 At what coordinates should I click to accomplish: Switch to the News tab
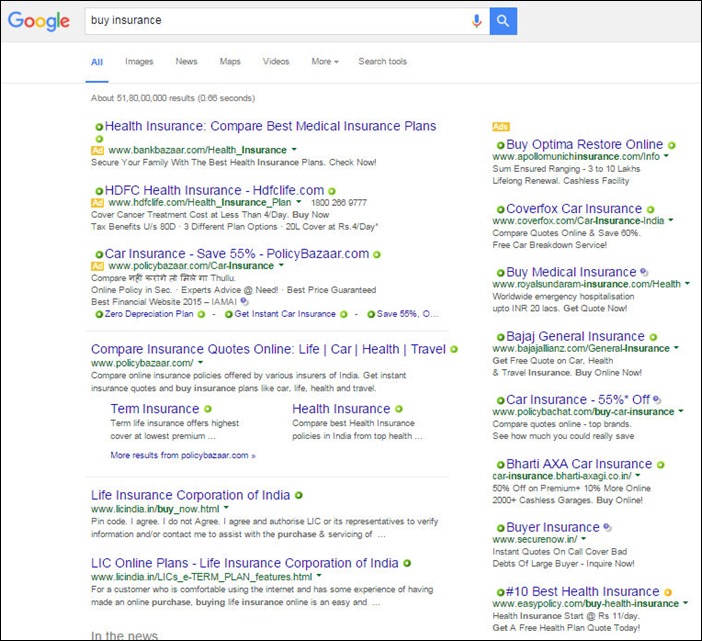[186, 62]
